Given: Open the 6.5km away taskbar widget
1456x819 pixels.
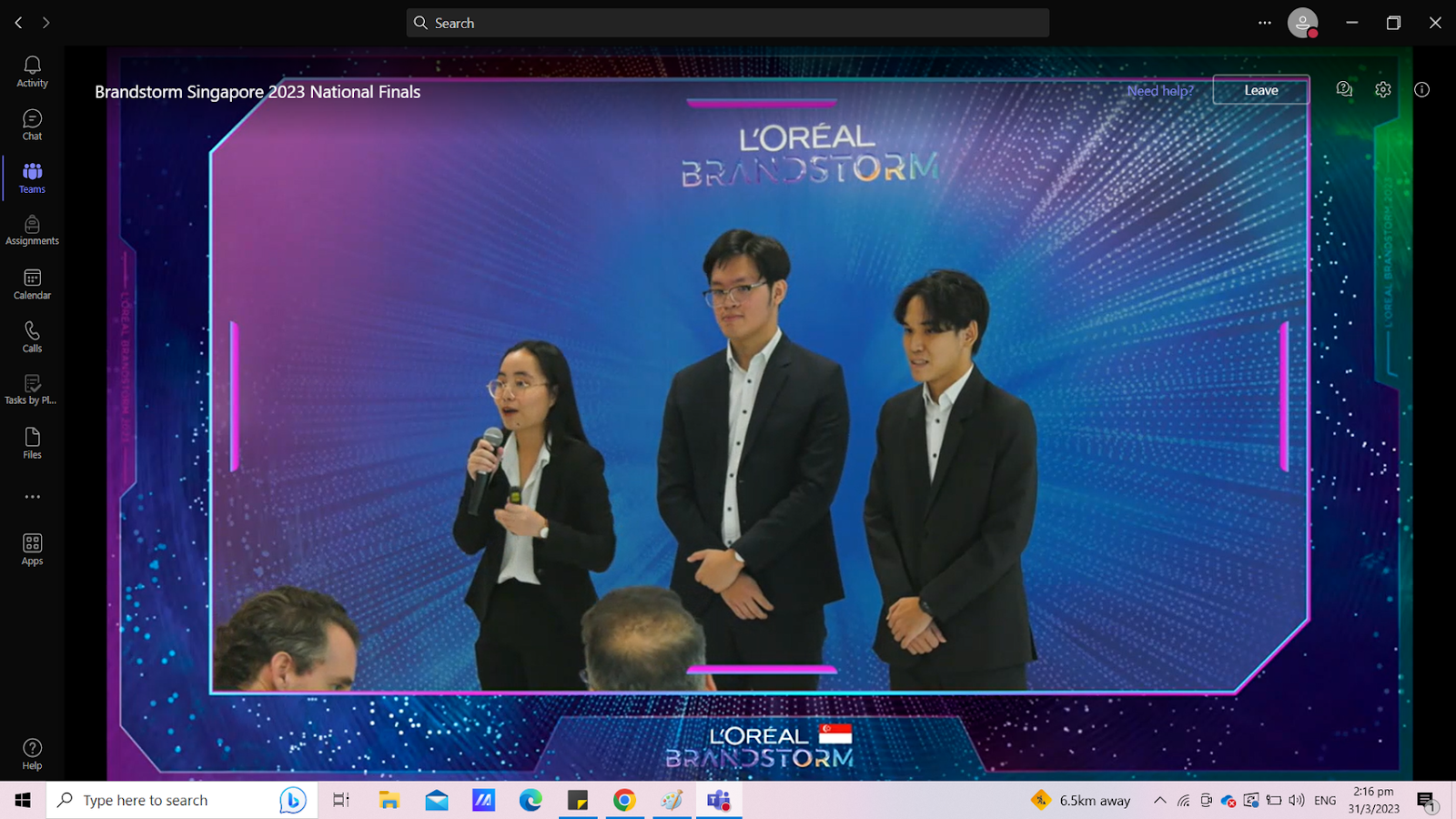Looking at the screenshot, I should coord(1081,800).
